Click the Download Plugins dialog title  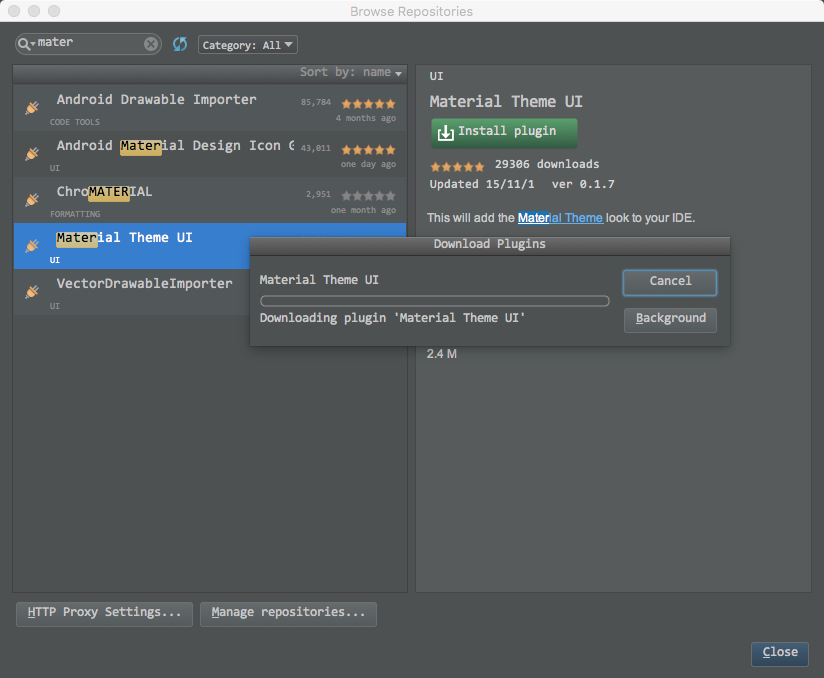coord(490,244)
